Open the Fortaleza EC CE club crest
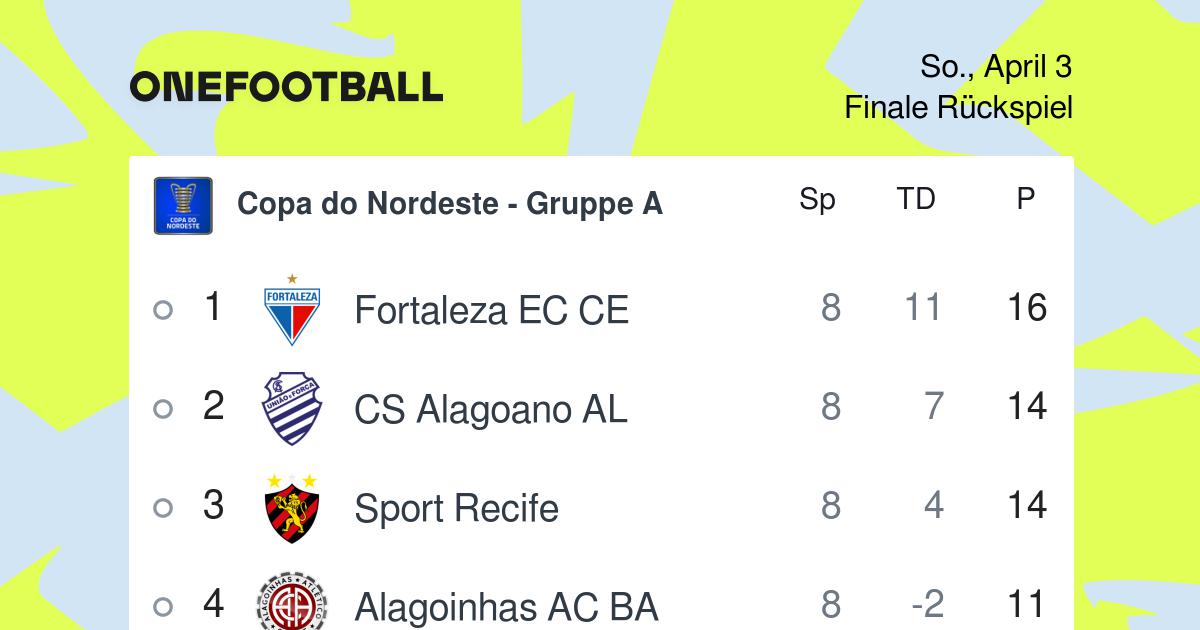The width and height of the screenshot is (1200, 630). point(291,309)
